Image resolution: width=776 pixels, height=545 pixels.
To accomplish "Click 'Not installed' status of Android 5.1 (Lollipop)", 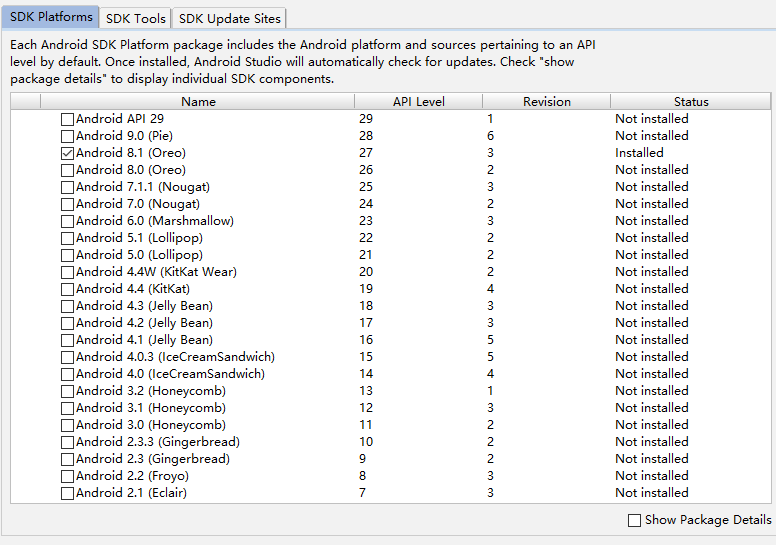I will [652, 238].
